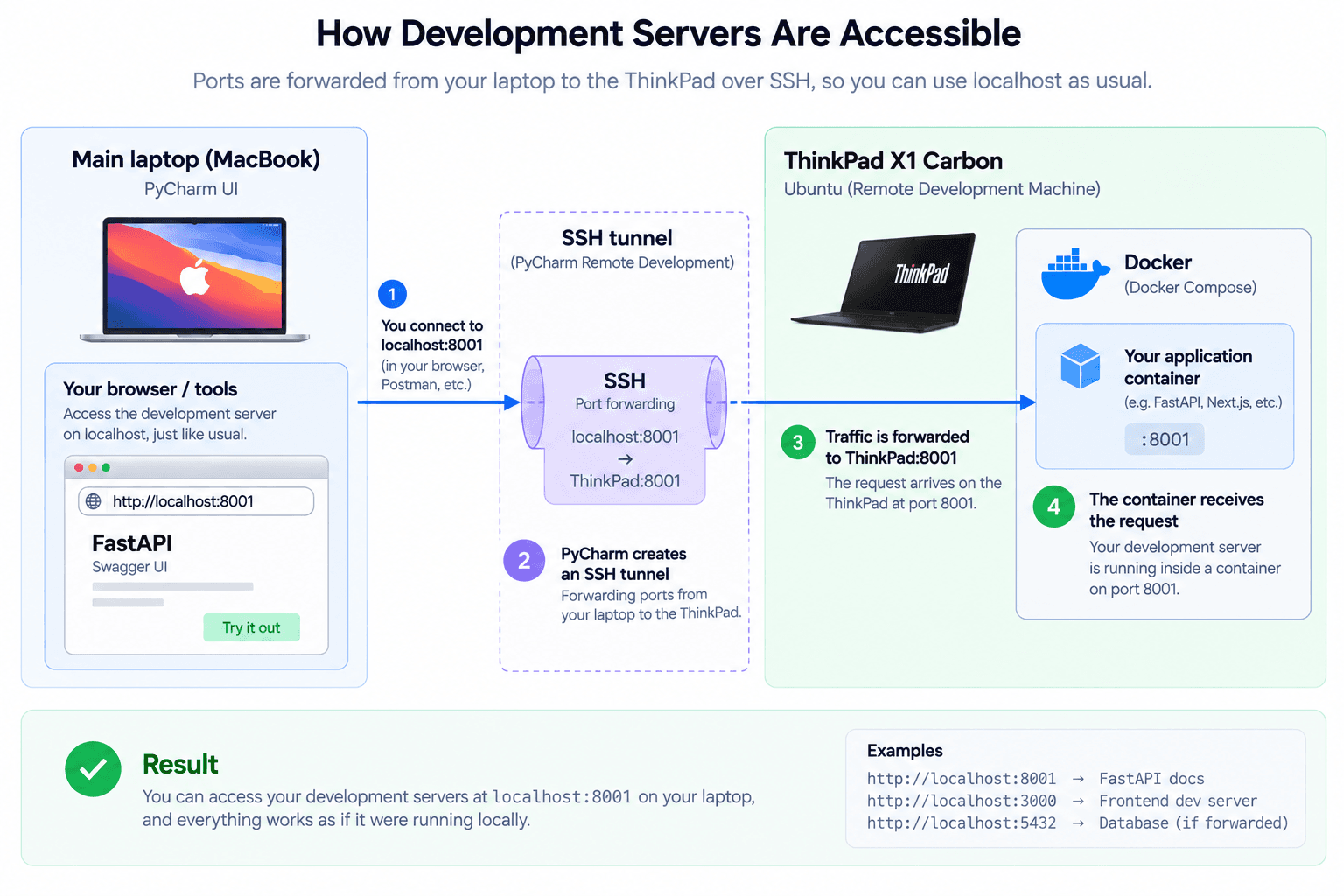Click the 'Ports are forwarded from your laptop' subtitle
Viewport: 1344px width, 896px height.
pos(672,80)
